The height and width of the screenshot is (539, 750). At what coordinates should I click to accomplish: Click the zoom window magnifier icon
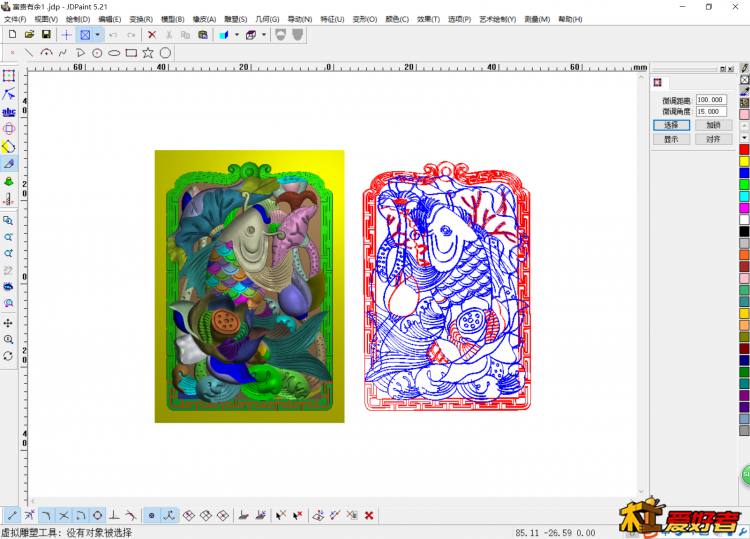pyautogui.click(x=8, y=220)
